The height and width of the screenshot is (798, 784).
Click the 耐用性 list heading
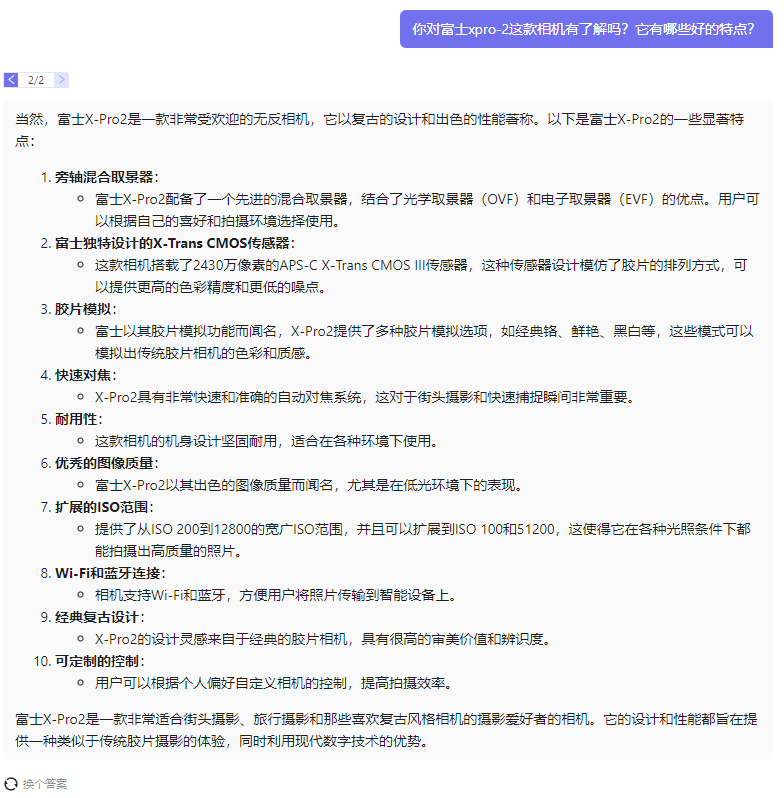78,419
